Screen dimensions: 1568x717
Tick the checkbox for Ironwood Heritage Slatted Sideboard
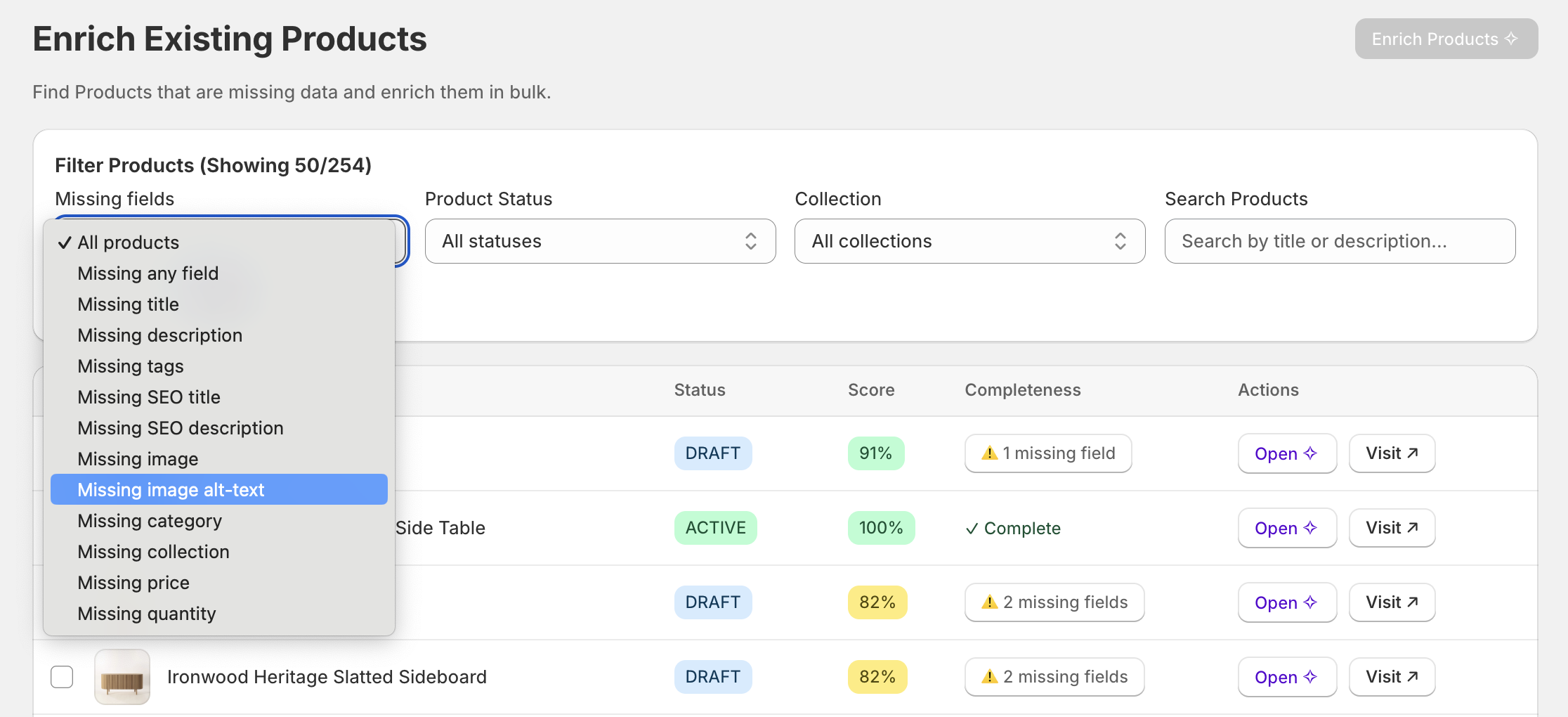pos(62,676)
